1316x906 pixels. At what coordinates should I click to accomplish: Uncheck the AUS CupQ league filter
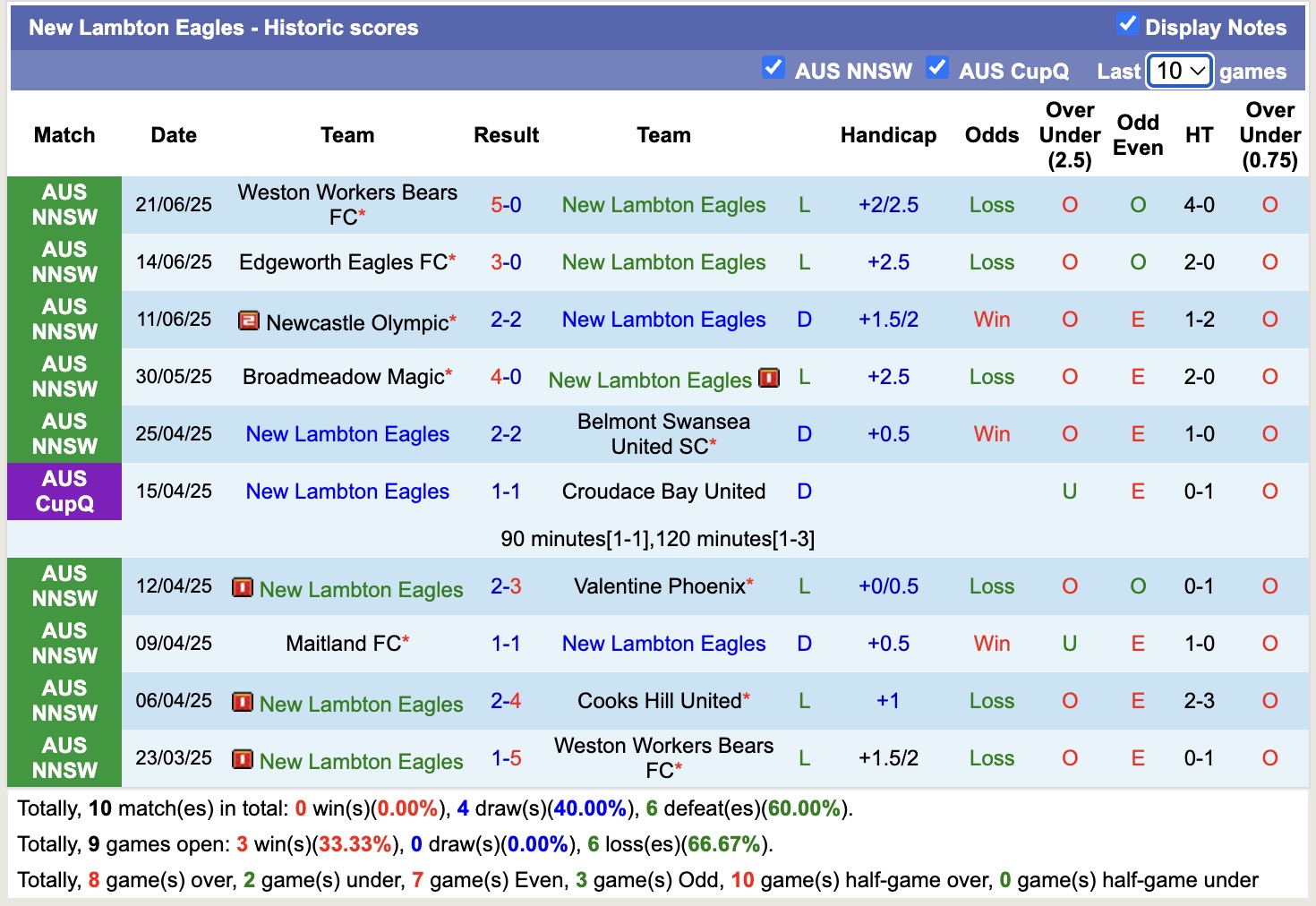[936, 68]
